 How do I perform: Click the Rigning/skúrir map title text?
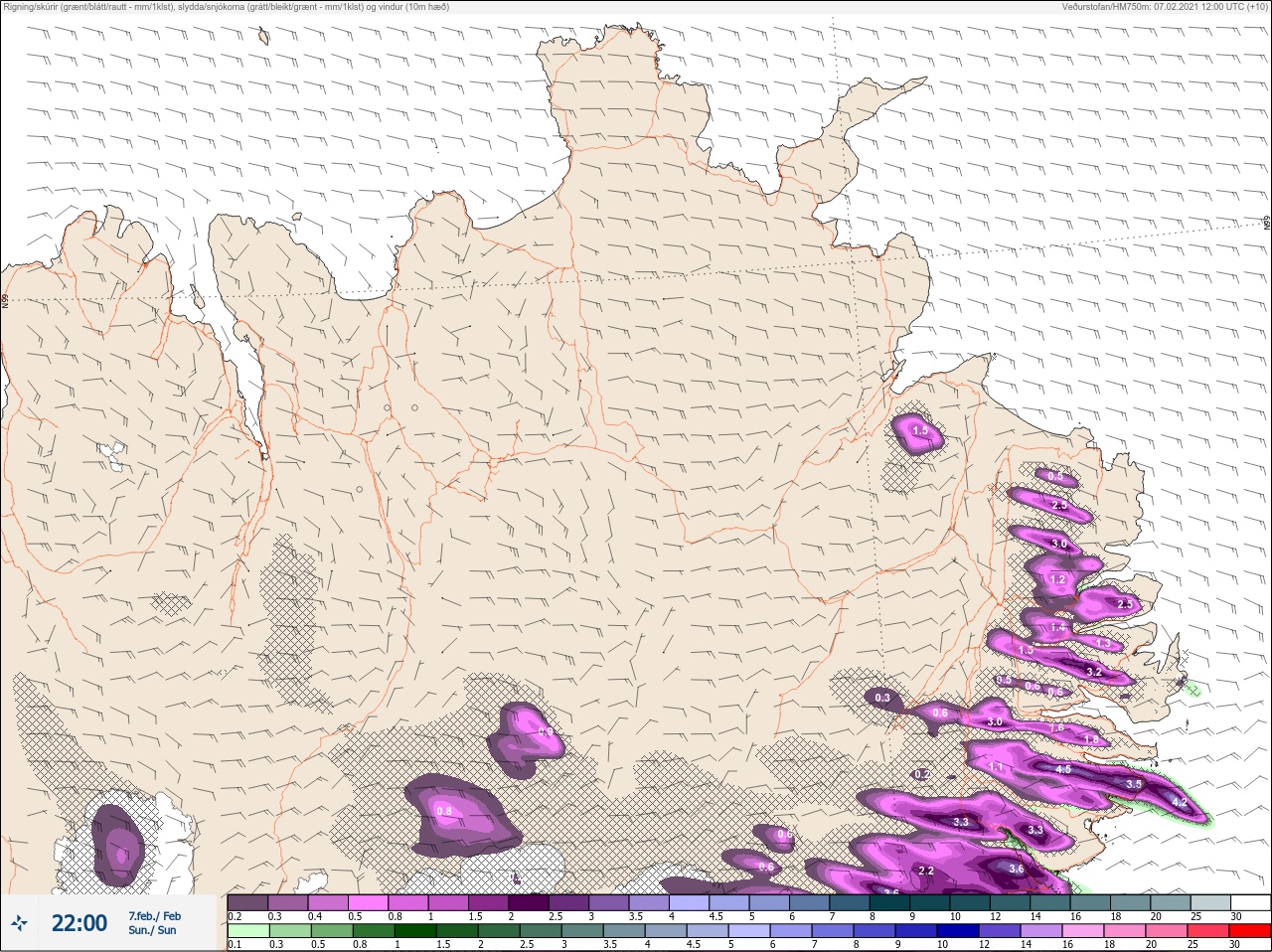tap(226, 7)
